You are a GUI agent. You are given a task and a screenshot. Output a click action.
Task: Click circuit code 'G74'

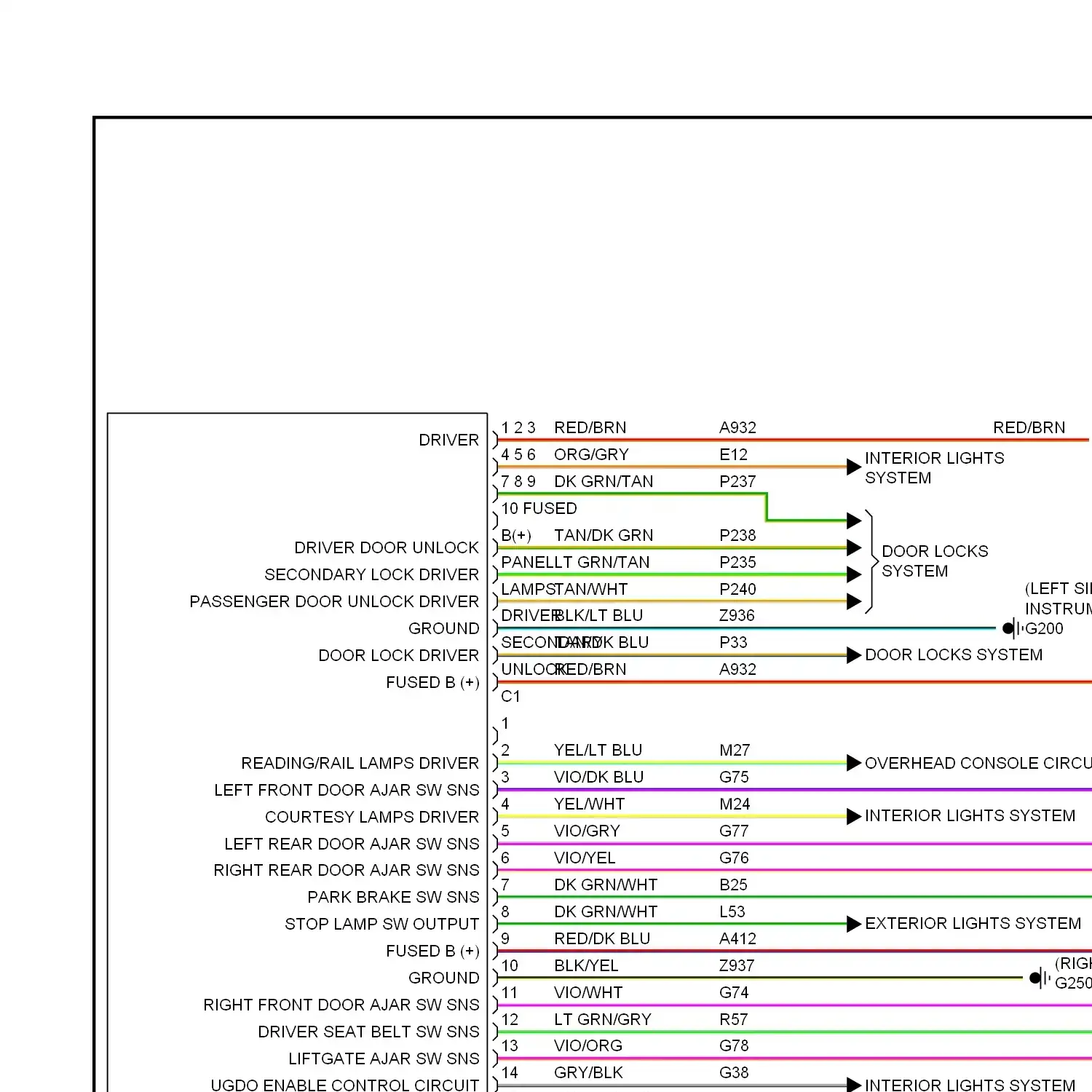coord(734,992)
